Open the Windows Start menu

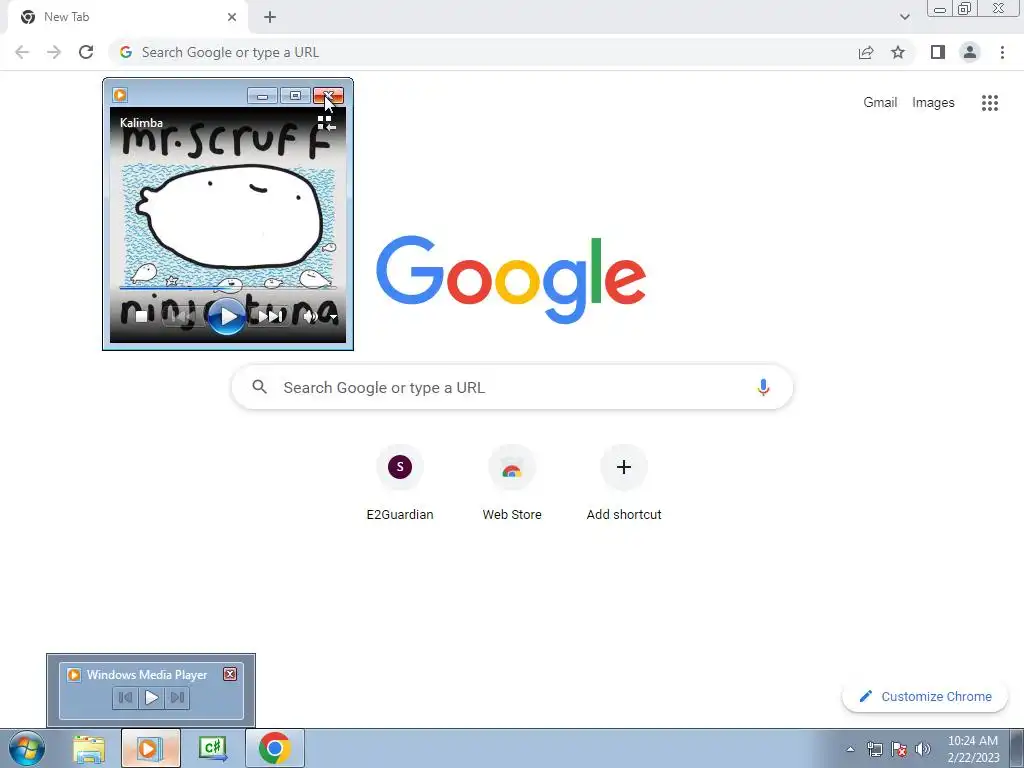point(27,748)
